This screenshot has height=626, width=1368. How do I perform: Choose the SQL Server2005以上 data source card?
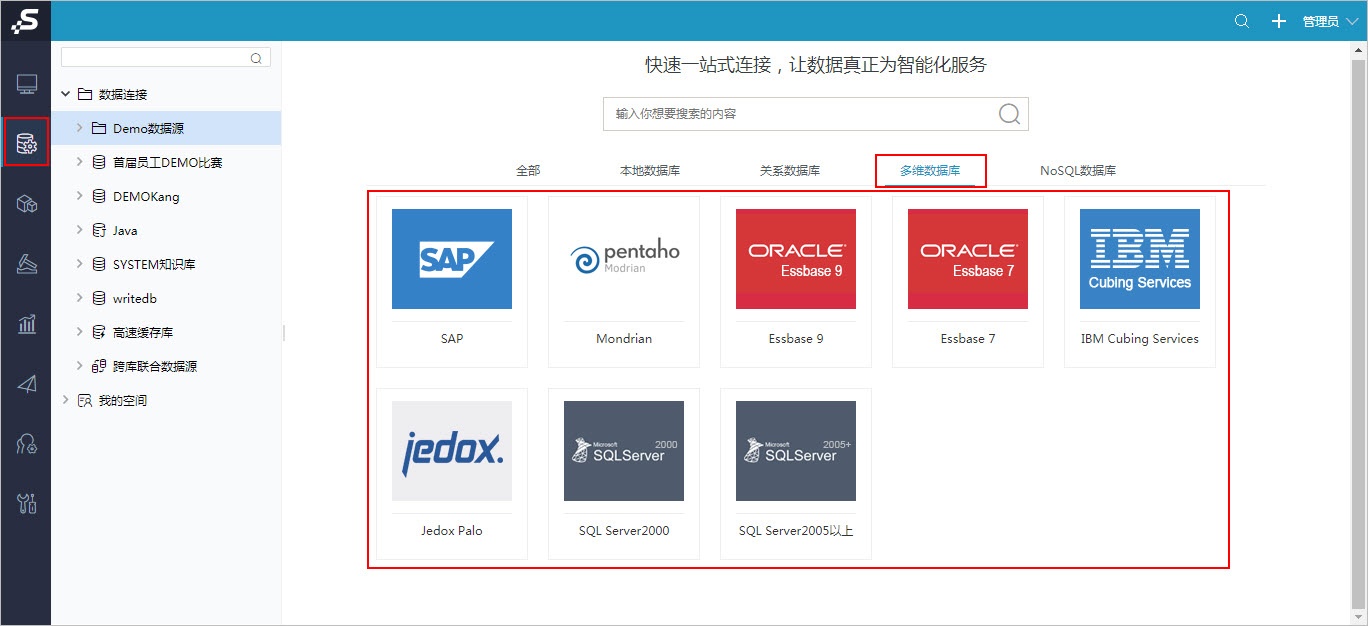796,474
